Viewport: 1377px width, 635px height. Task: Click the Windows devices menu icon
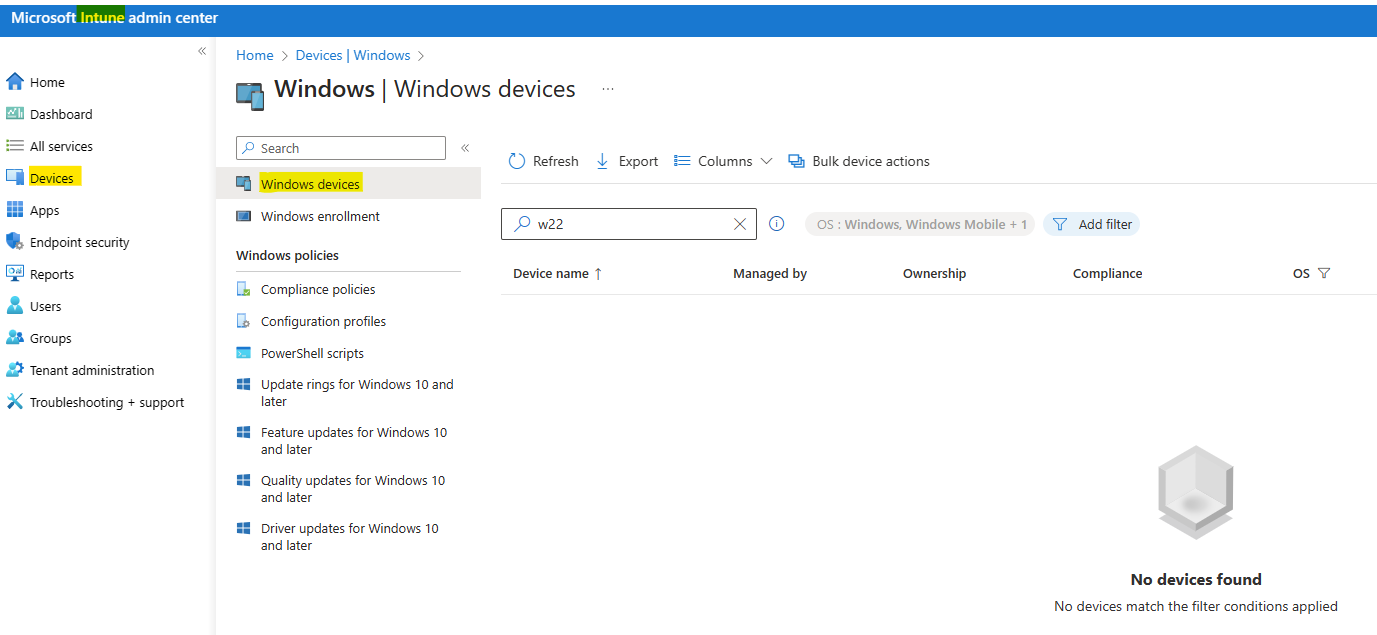243,184
